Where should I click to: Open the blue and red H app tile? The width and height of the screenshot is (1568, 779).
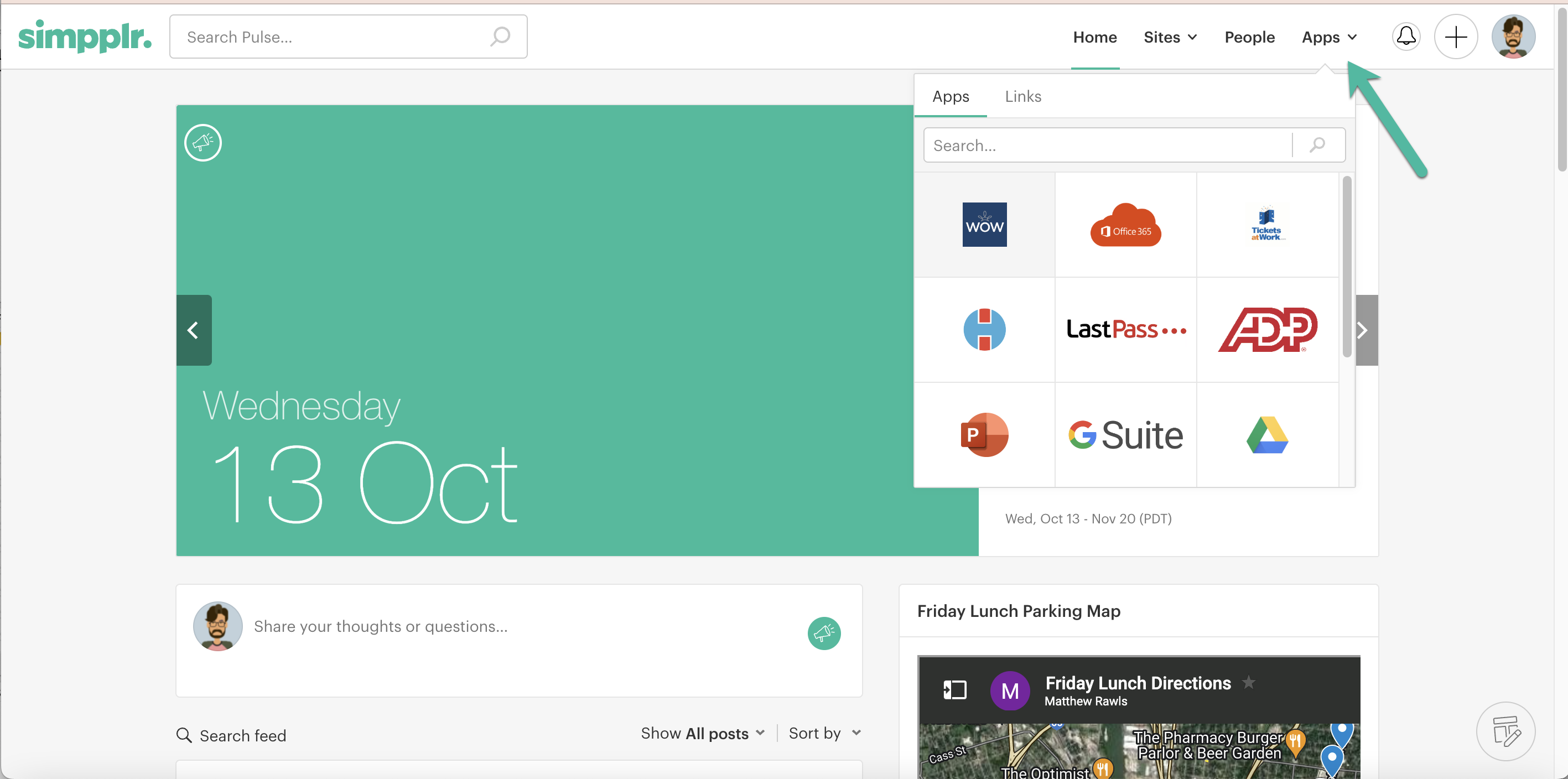[x=984, y=329]
